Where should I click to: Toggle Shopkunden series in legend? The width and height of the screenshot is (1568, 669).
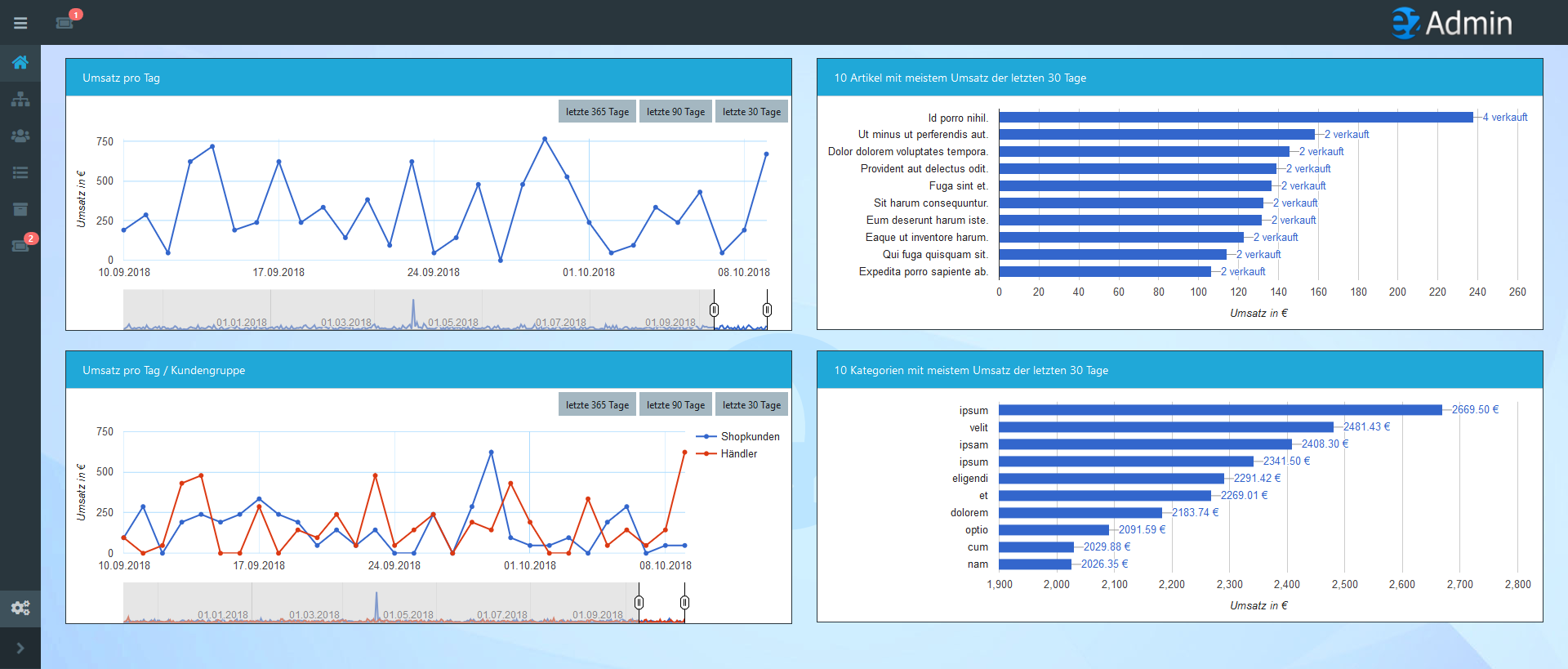pyautogui.click(x=737, y=437)
